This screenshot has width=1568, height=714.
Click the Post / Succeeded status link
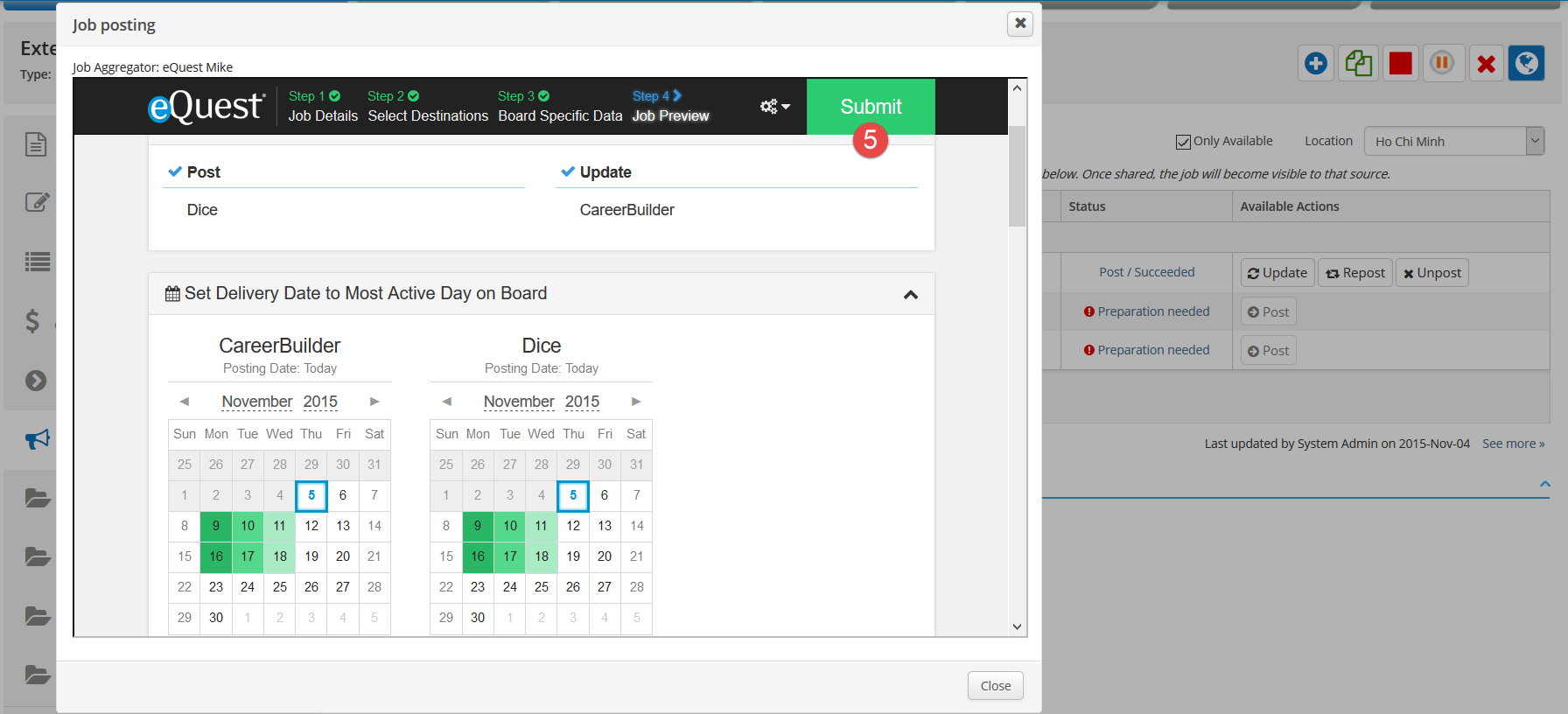click(1146, 272)
